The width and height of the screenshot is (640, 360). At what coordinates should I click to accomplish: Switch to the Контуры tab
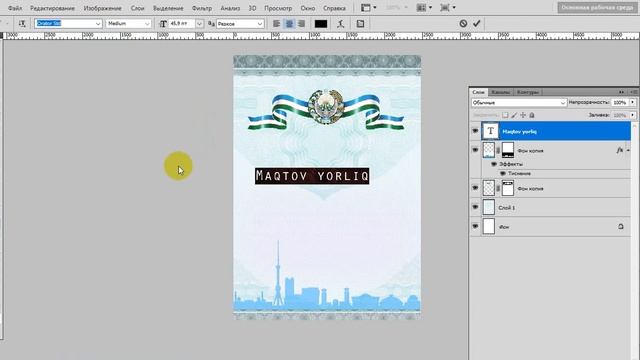(x=527, y=92)
